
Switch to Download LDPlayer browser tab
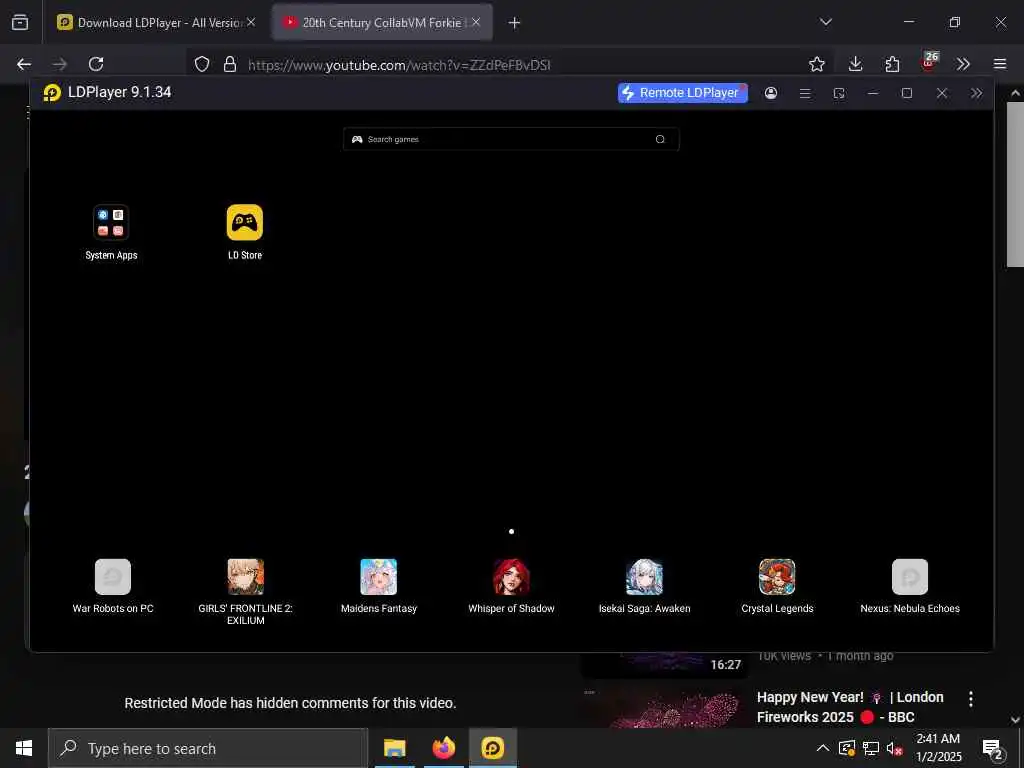(157, 22)
